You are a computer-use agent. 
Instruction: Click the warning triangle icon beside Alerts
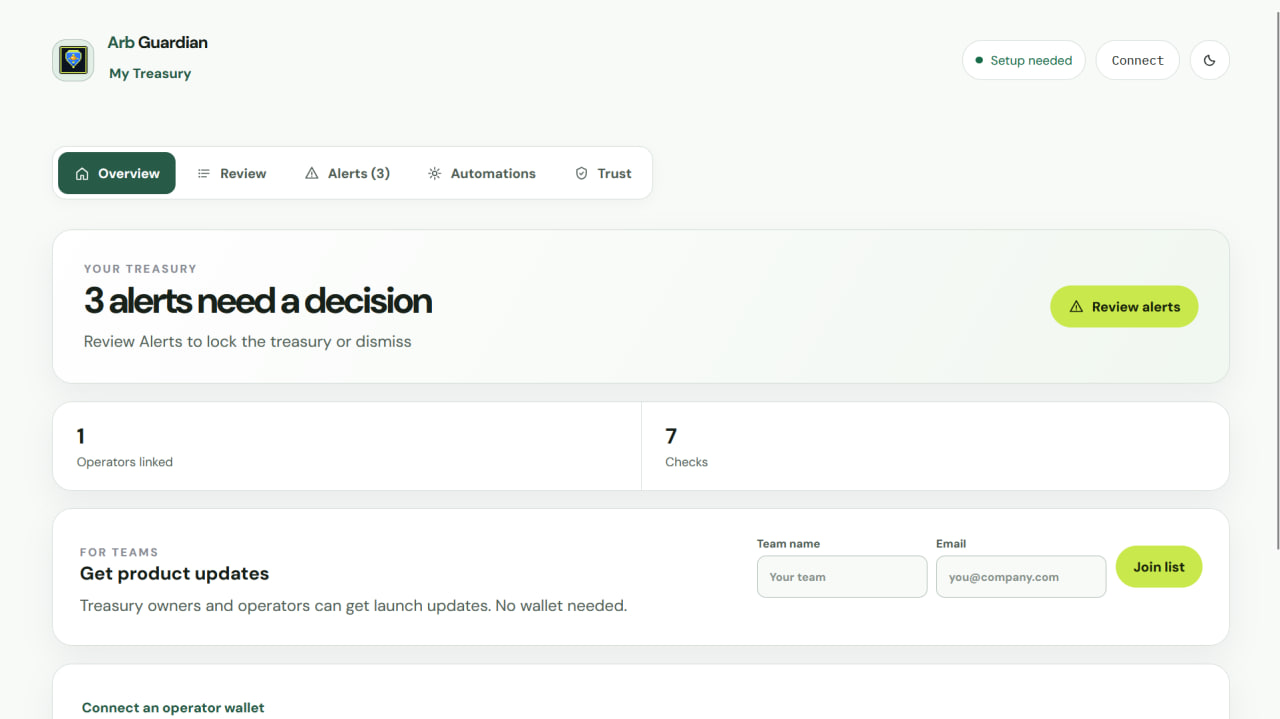[x=312, y=173]
